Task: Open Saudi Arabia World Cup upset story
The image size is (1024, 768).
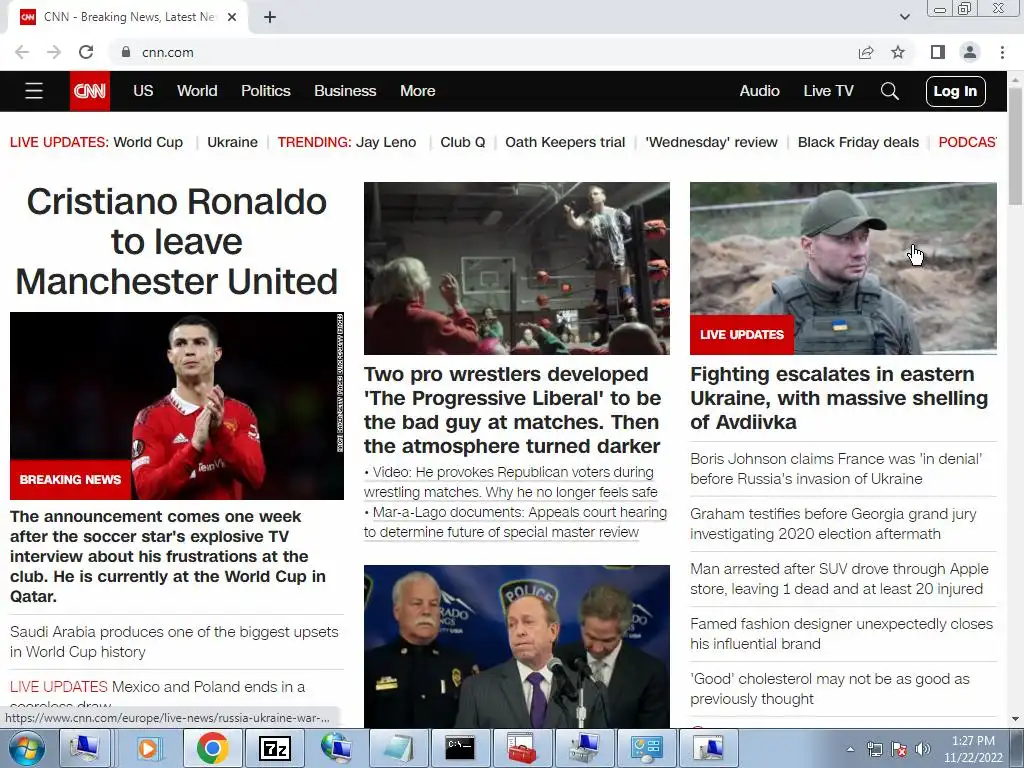Action: pyautogui.click(x=174, y=641)
